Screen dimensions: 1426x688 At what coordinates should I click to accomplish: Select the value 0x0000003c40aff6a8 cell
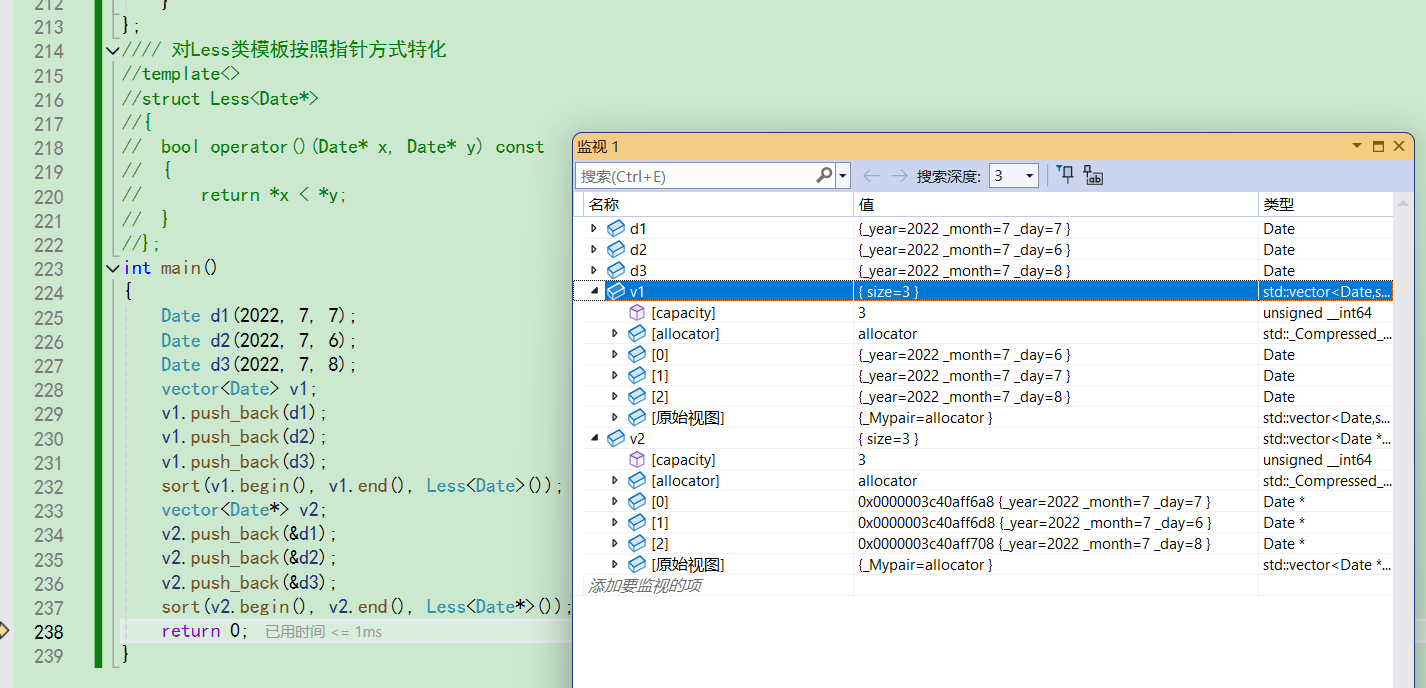1055,501
